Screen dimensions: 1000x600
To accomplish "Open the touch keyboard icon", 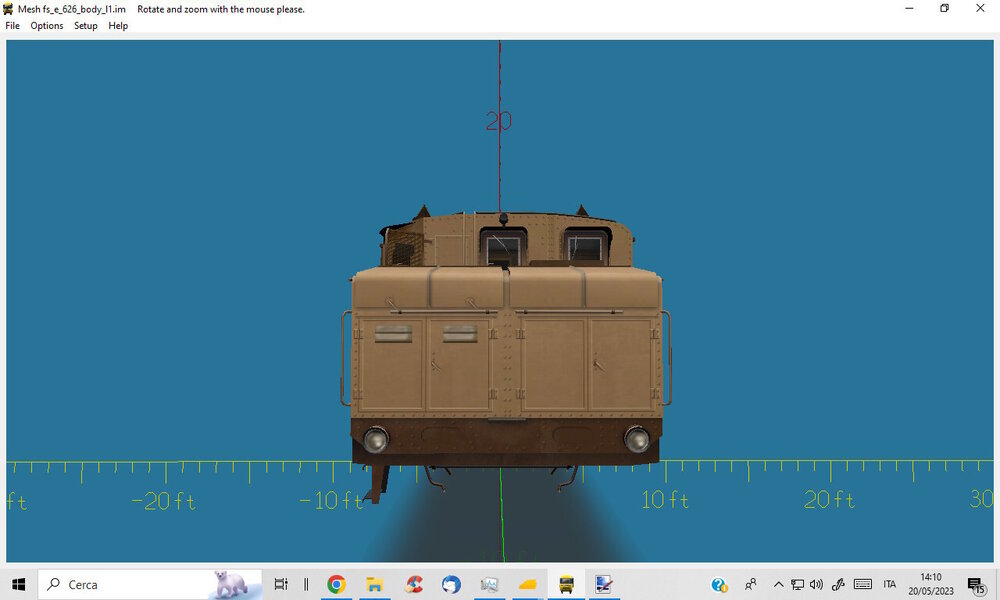I will (x=862, y=584).
